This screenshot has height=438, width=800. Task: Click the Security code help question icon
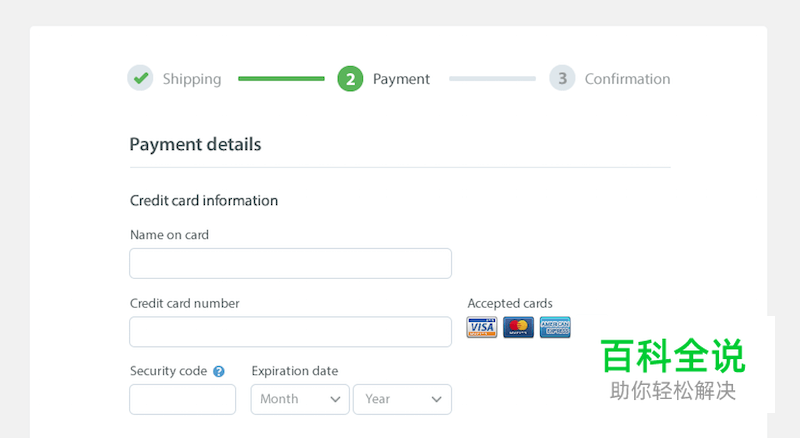[219, 371]
